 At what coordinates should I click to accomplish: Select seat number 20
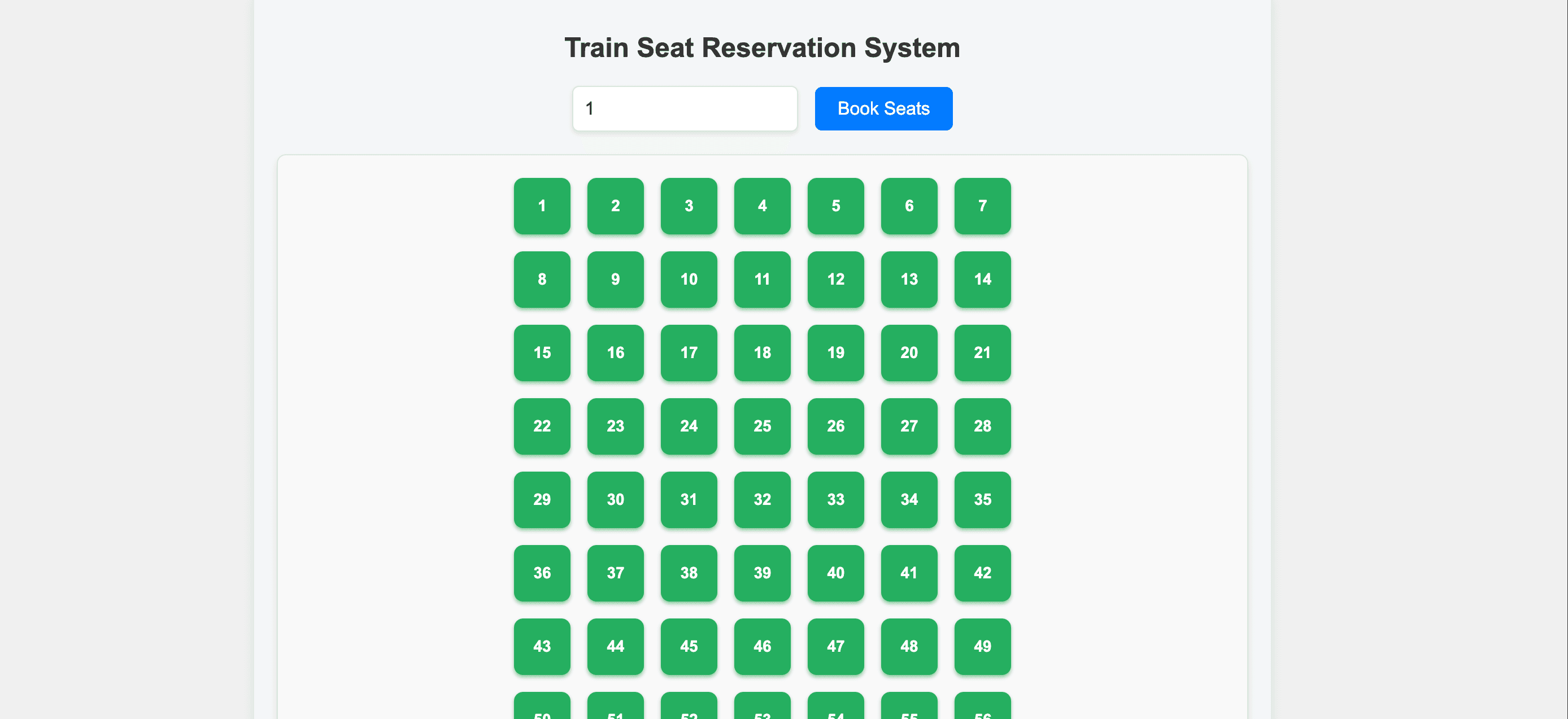[x=909, y=353]
